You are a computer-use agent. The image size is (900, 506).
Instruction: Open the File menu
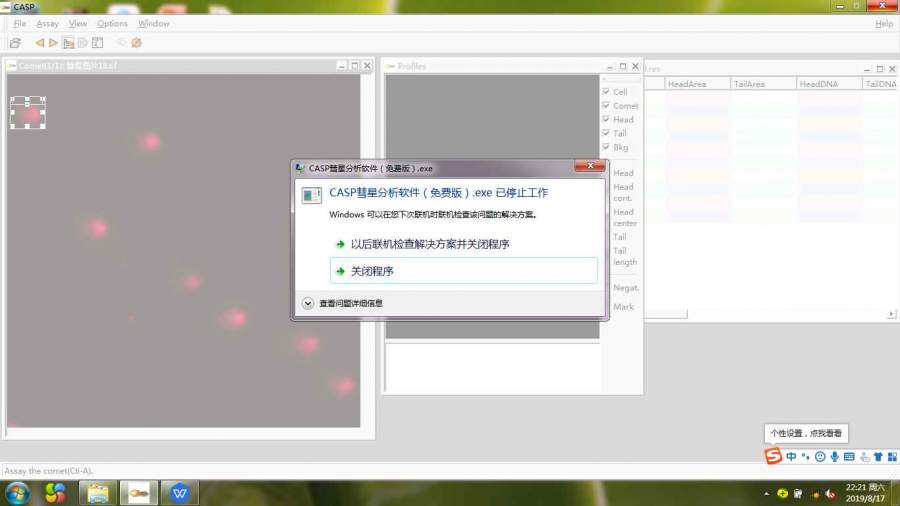(20, 24)
